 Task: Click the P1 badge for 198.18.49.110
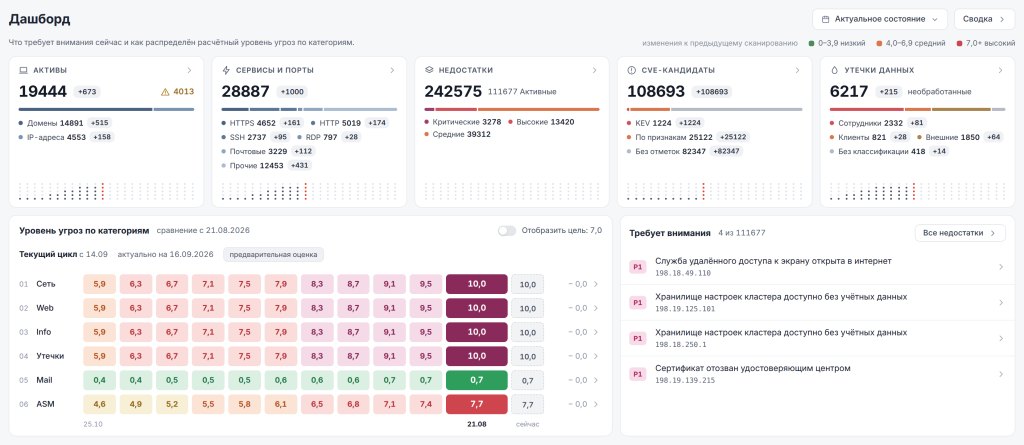(x=637, y=267)
